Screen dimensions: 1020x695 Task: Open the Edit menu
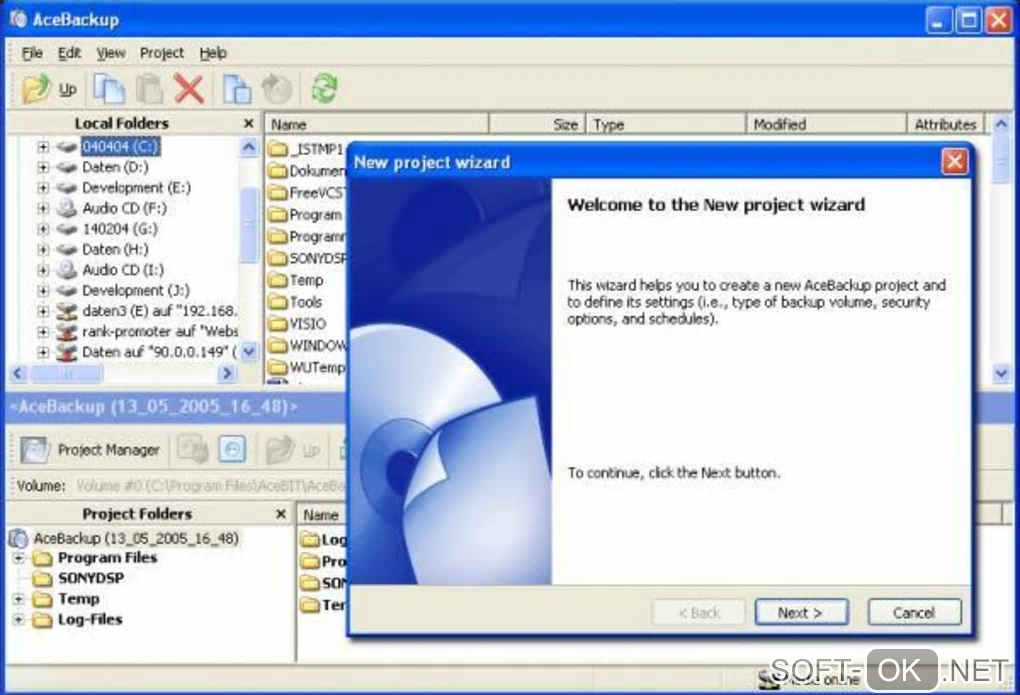coord(69,53)
